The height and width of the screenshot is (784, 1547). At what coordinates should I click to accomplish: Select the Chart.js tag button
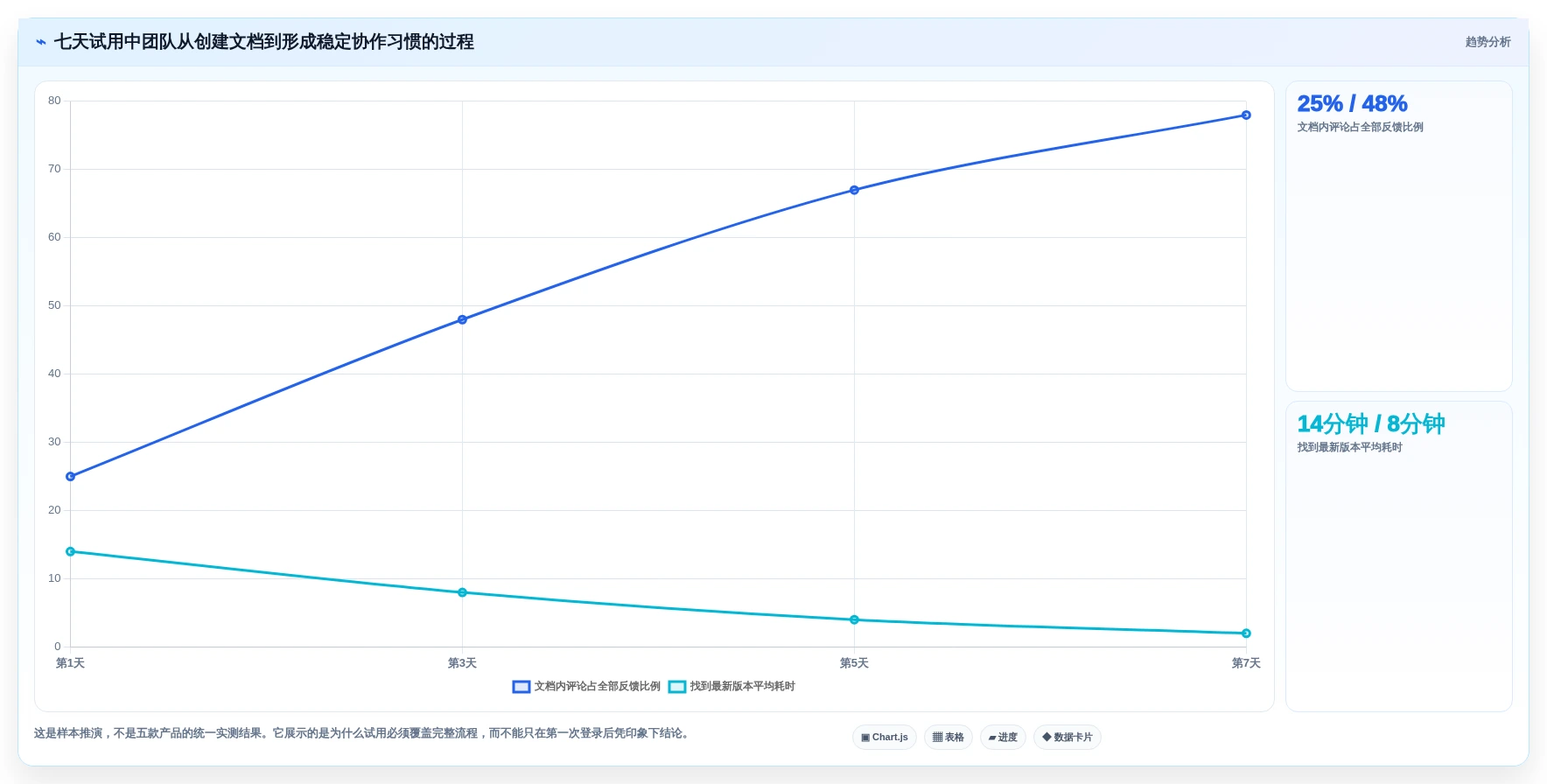click(885, 737)
